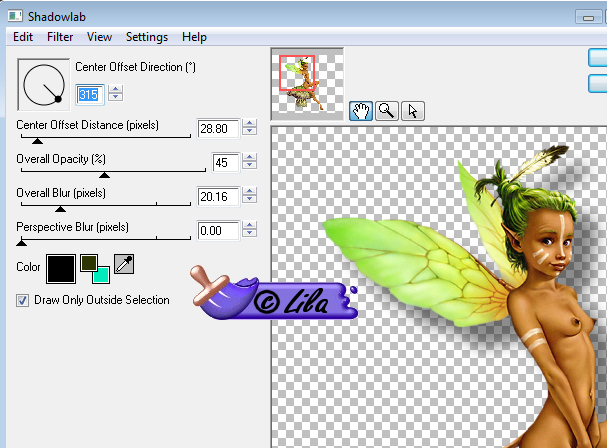The image size is (607, 448).
Task: Decrease Center Offset Distance with down arrow
Action: click(x=250, y=131)
